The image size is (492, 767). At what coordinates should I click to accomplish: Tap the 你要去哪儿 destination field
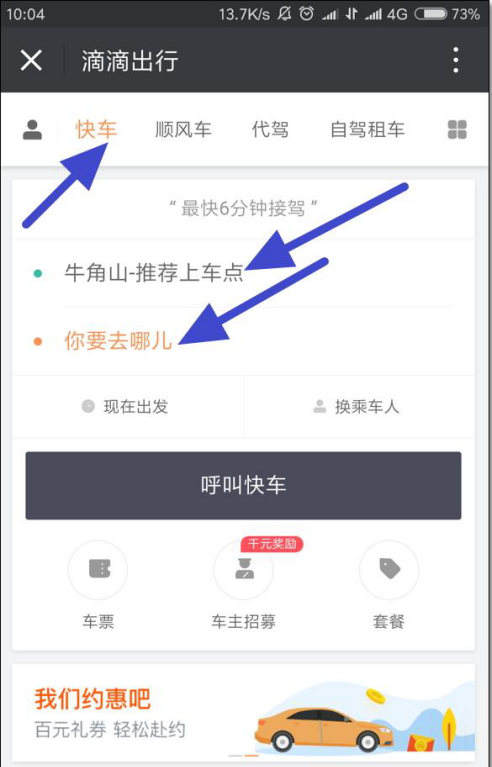(243, 341)
